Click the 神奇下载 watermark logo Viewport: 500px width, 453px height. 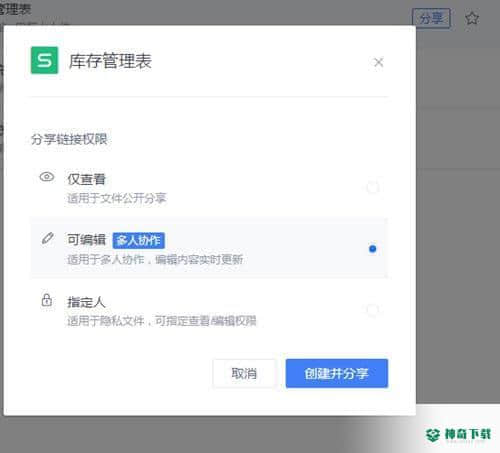458,435
